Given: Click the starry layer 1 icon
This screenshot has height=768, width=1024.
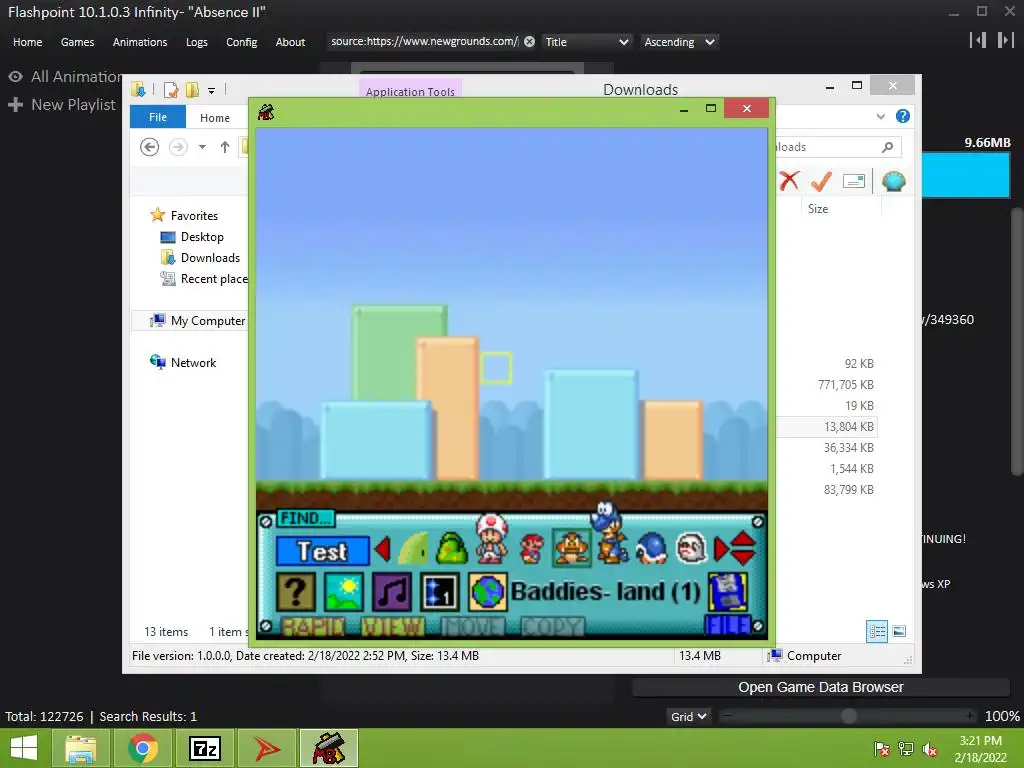Looking at the screenshot, I should tap(440, 592).
